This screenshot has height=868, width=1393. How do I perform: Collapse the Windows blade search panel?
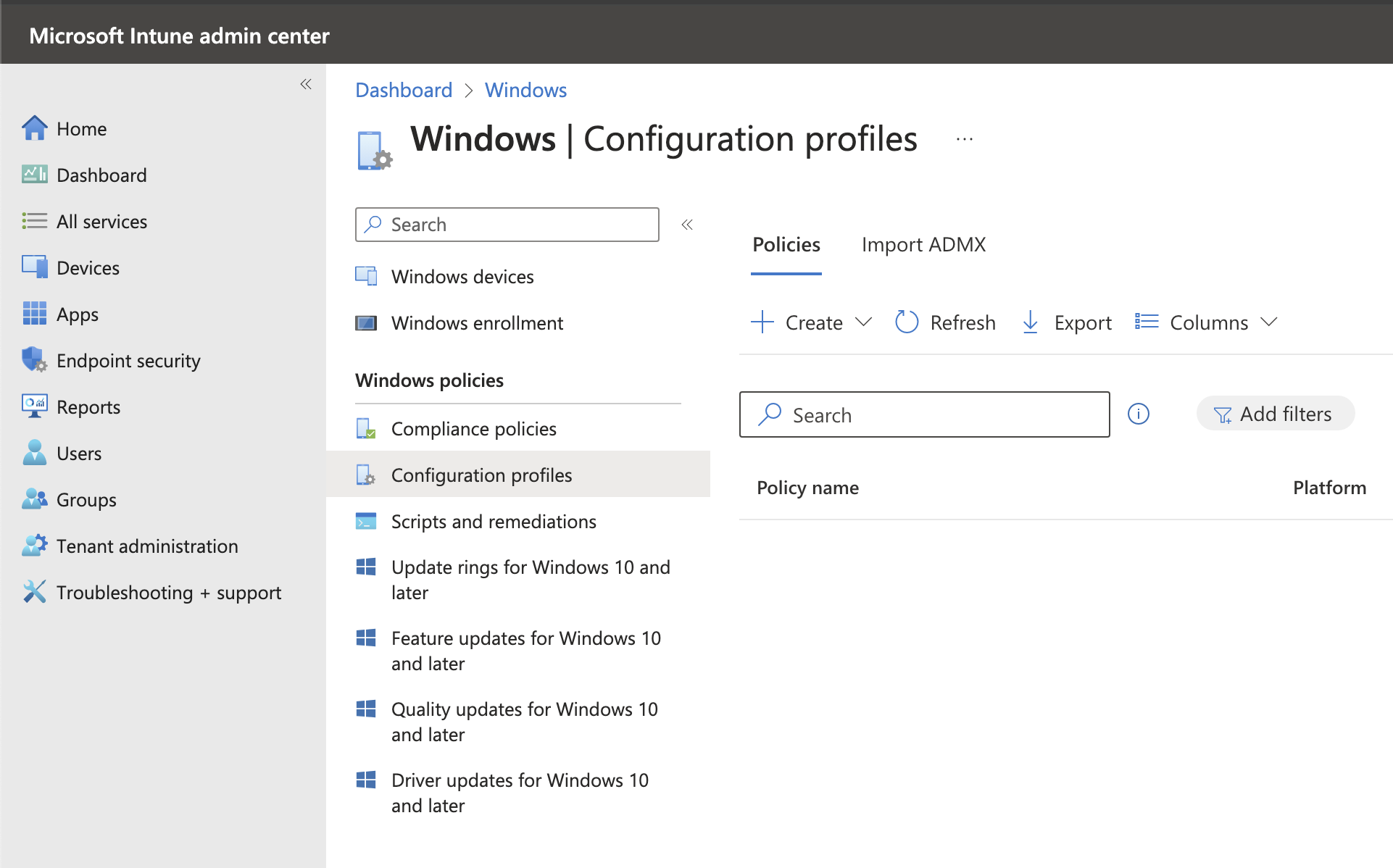point(686,225)
